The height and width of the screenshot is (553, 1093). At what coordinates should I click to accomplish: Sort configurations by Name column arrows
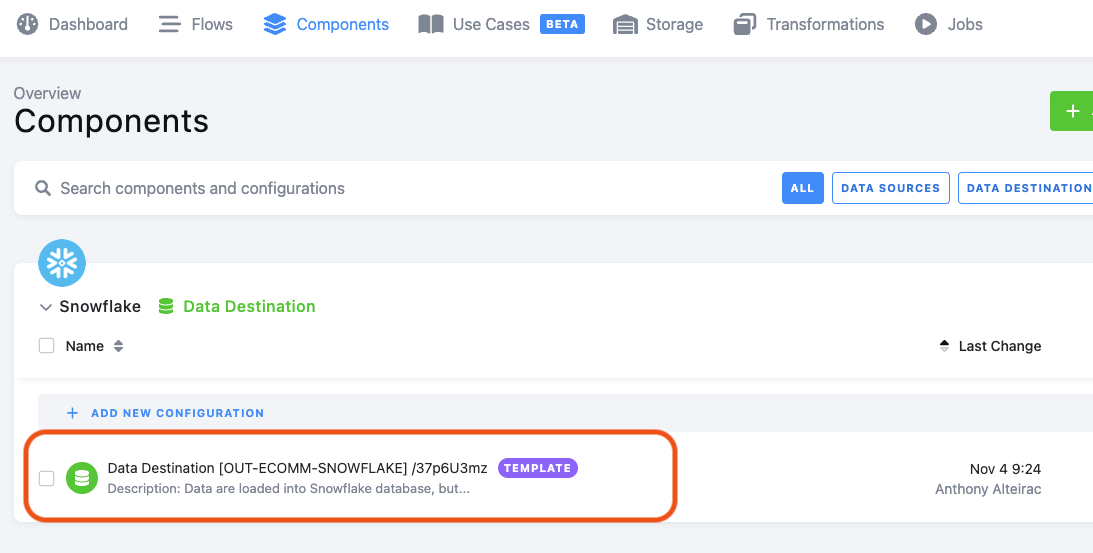point(119,346)
